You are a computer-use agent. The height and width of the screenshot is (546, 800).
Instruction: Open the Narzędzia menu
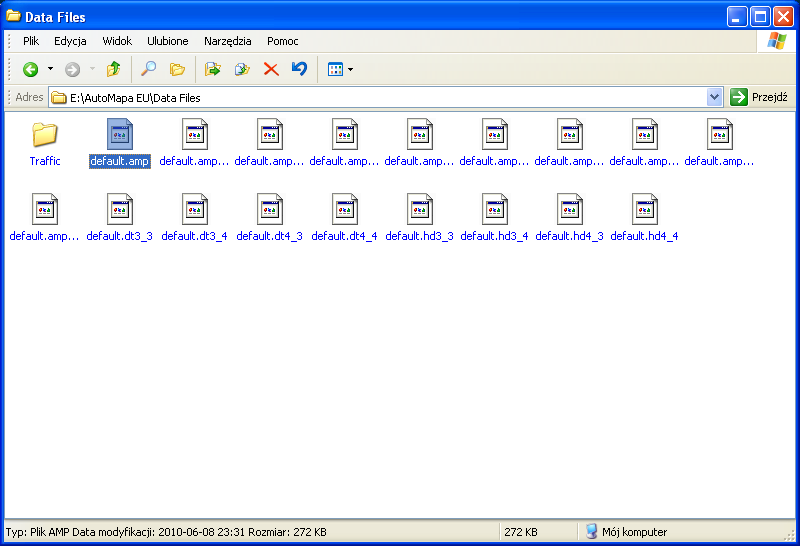click(227, 41)
